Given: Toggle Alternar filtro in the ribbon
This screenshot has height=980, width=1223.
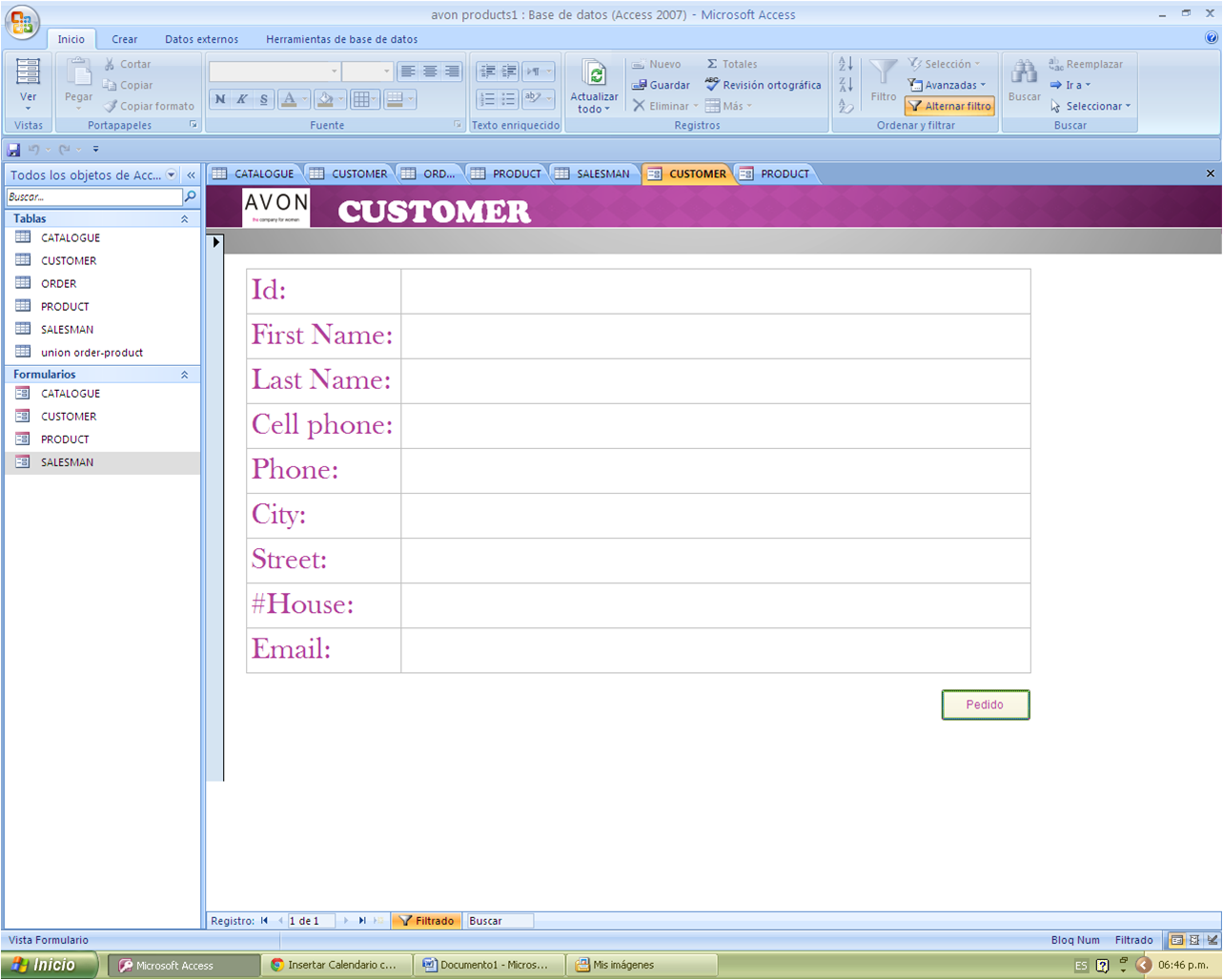Looking at the screenshot, I should tap(948, 106).
